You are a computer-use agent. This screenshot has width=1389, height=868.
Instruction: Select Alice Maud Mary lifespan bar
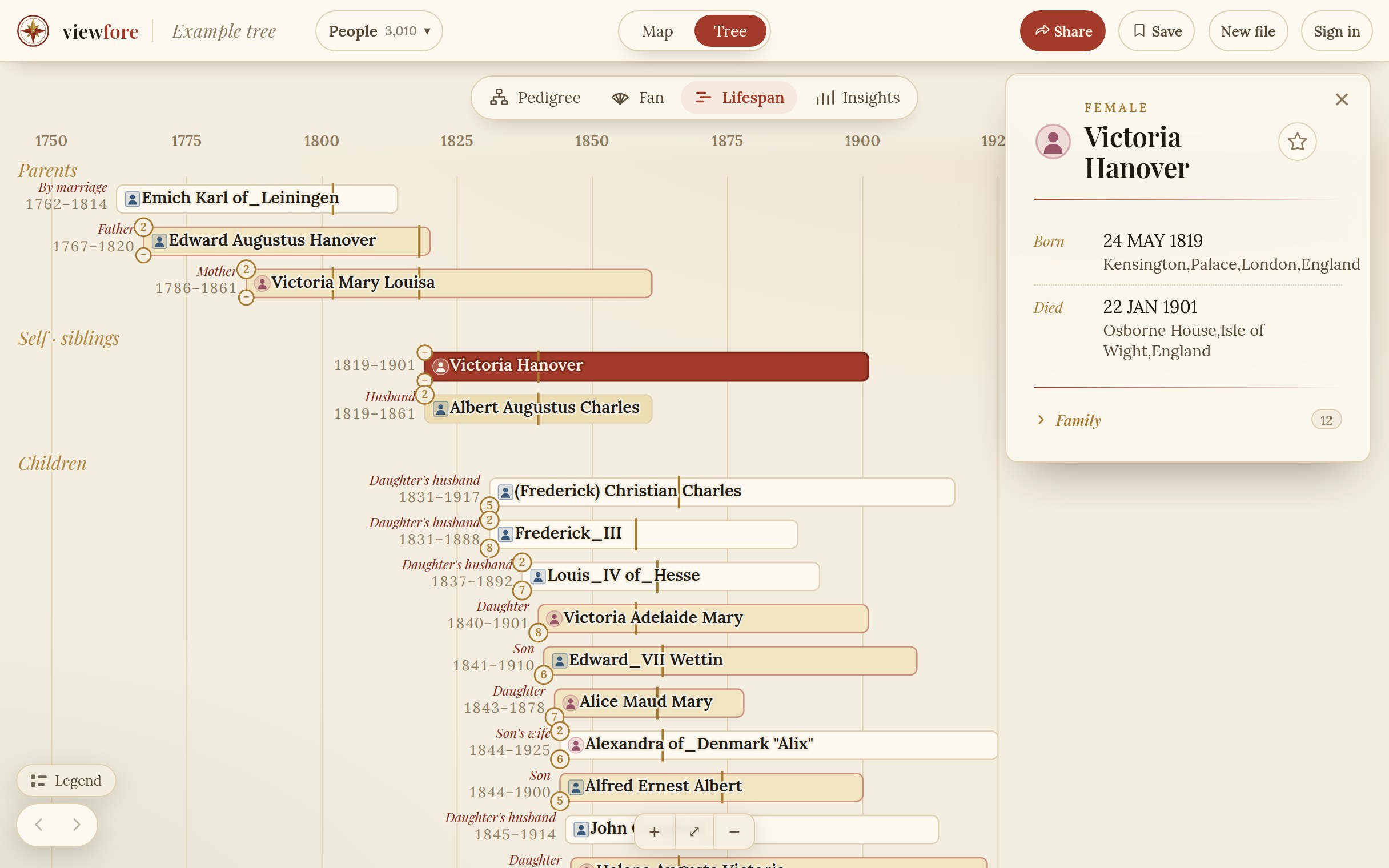(649, 702)
